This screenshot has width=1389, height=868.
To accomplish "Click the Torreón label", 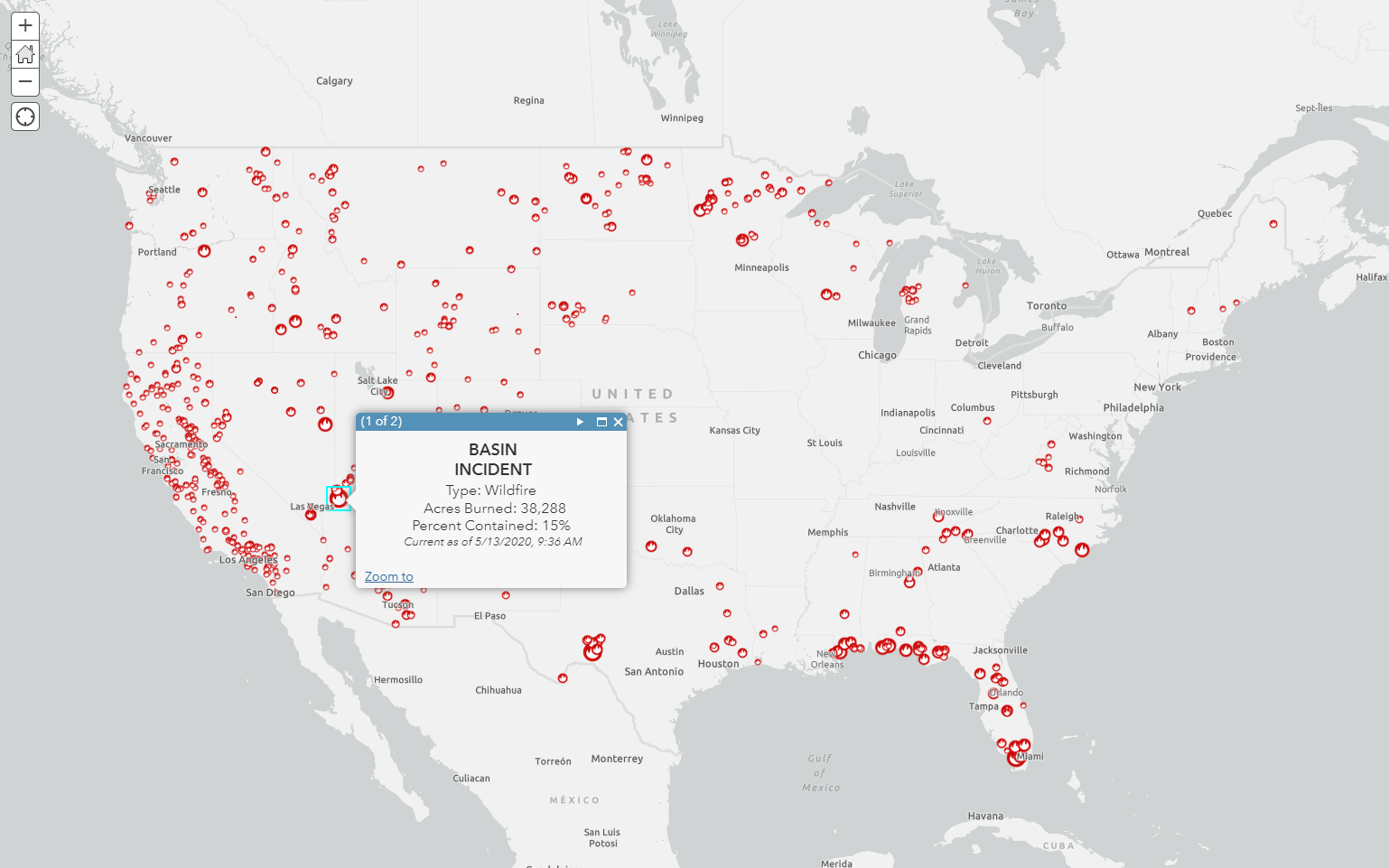I will (x=553, y=762).
